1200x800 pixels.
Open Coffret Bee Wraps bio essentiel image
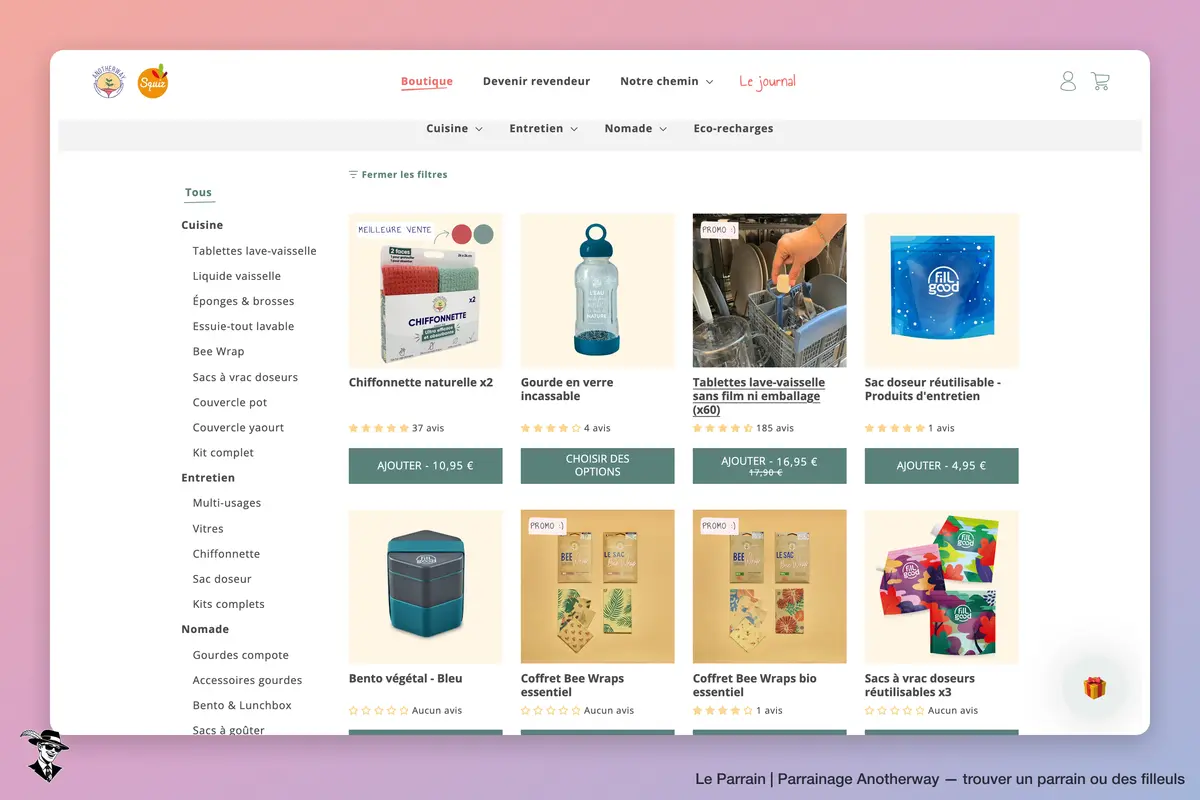coord(769,586)
